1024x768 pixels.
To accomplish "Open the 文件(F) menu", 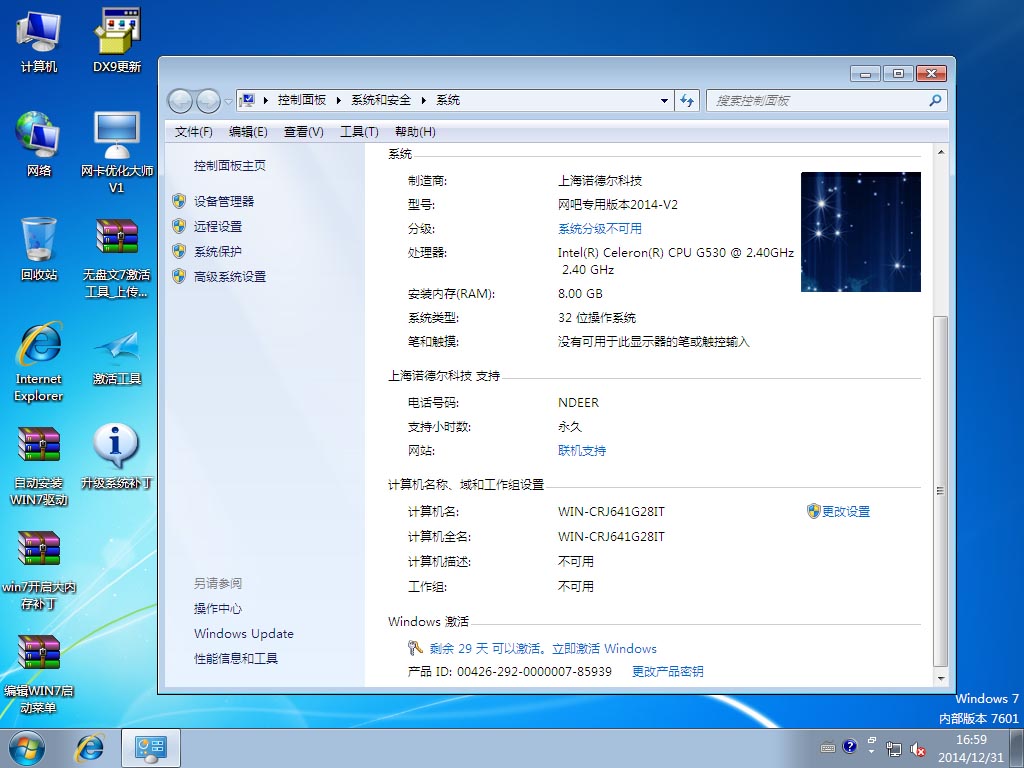I will pyautogui.click(x=193, y=132).
